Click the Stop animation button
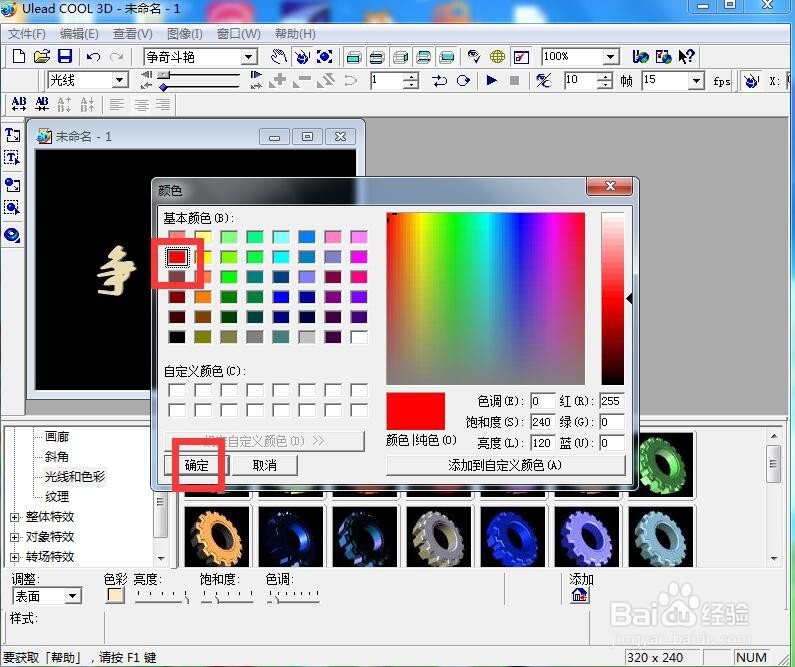Image resolution: width=795 pixels, height=667 pixels. pos(514,80)
